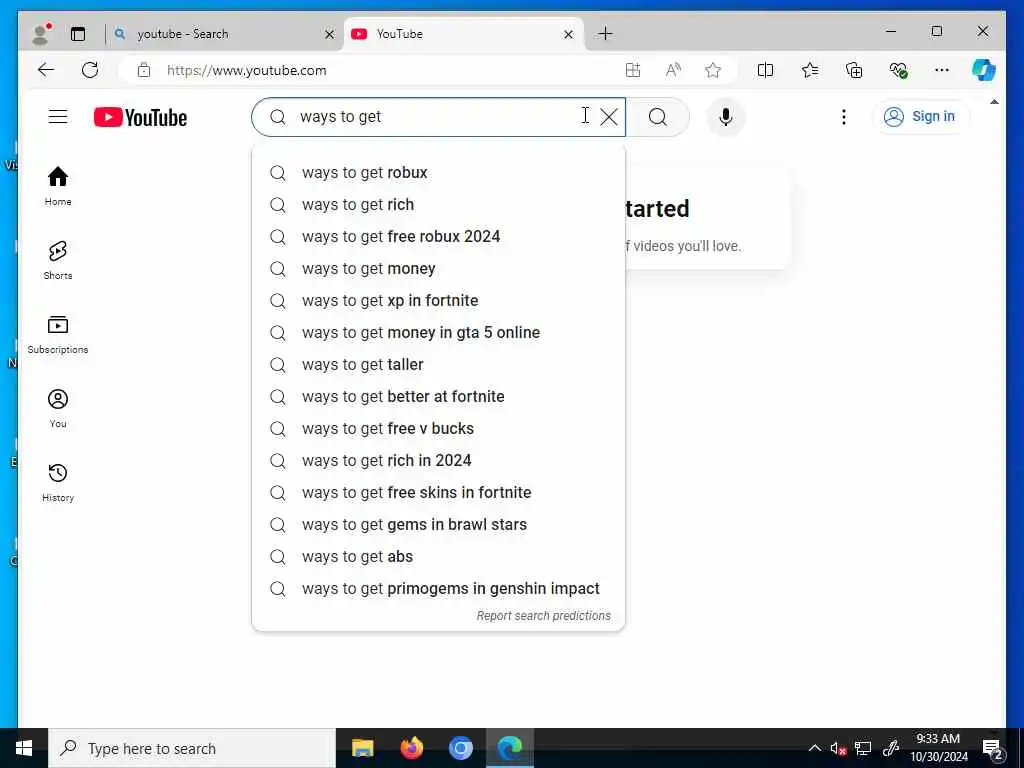Open the Edge profile icon
The image size is (1024, 768).
[x=42, y=34]
